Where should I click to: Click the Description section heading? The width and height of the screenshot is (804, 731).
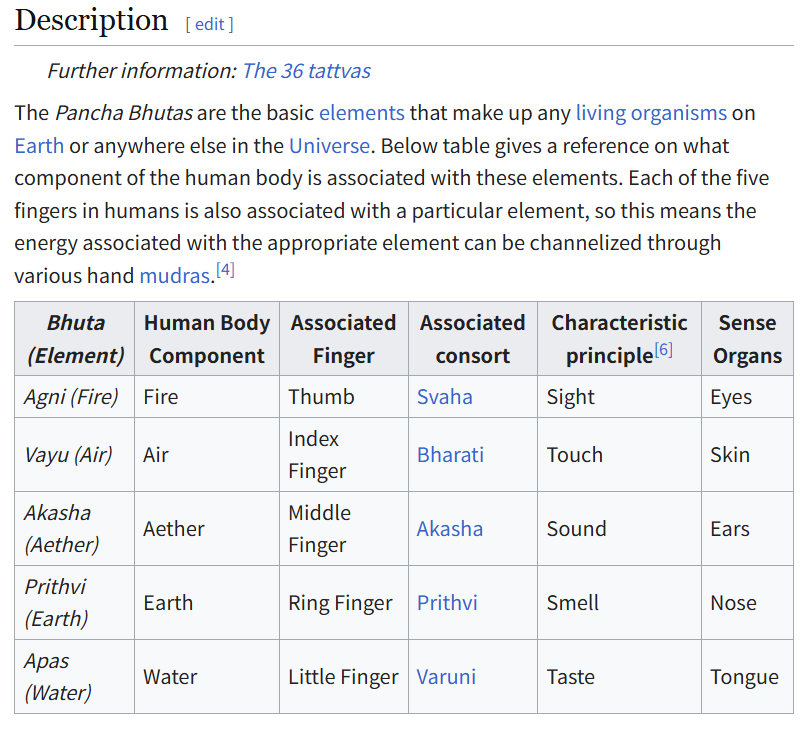click(92, 20)
